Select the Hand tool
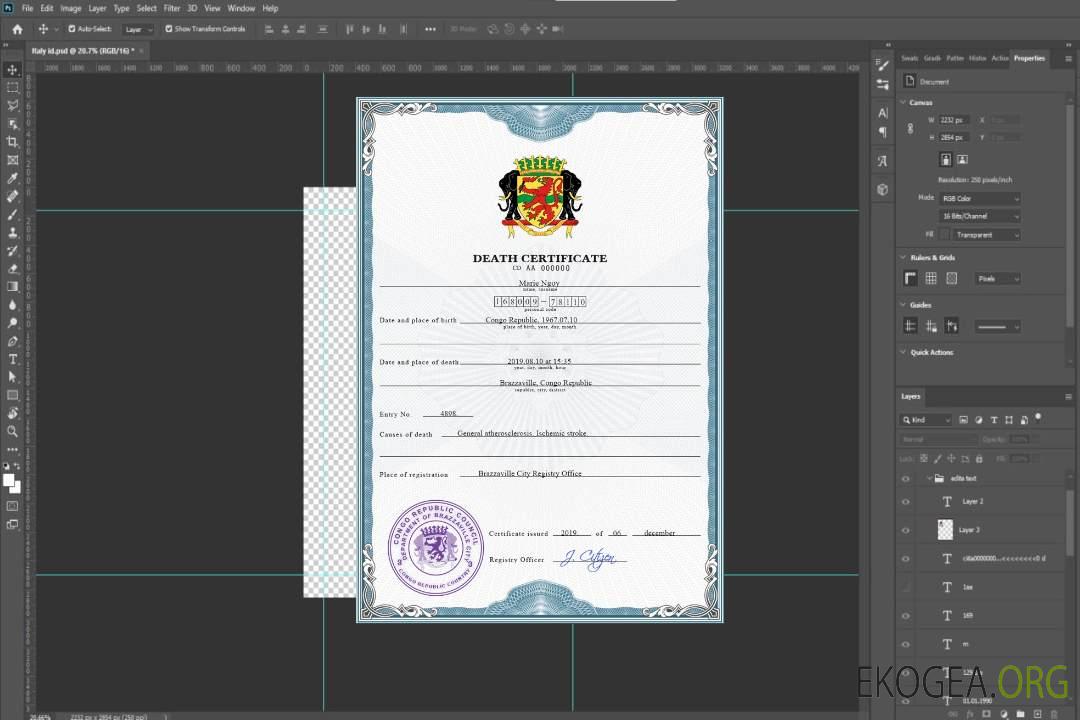The image size is (1080, 720). 12,413
